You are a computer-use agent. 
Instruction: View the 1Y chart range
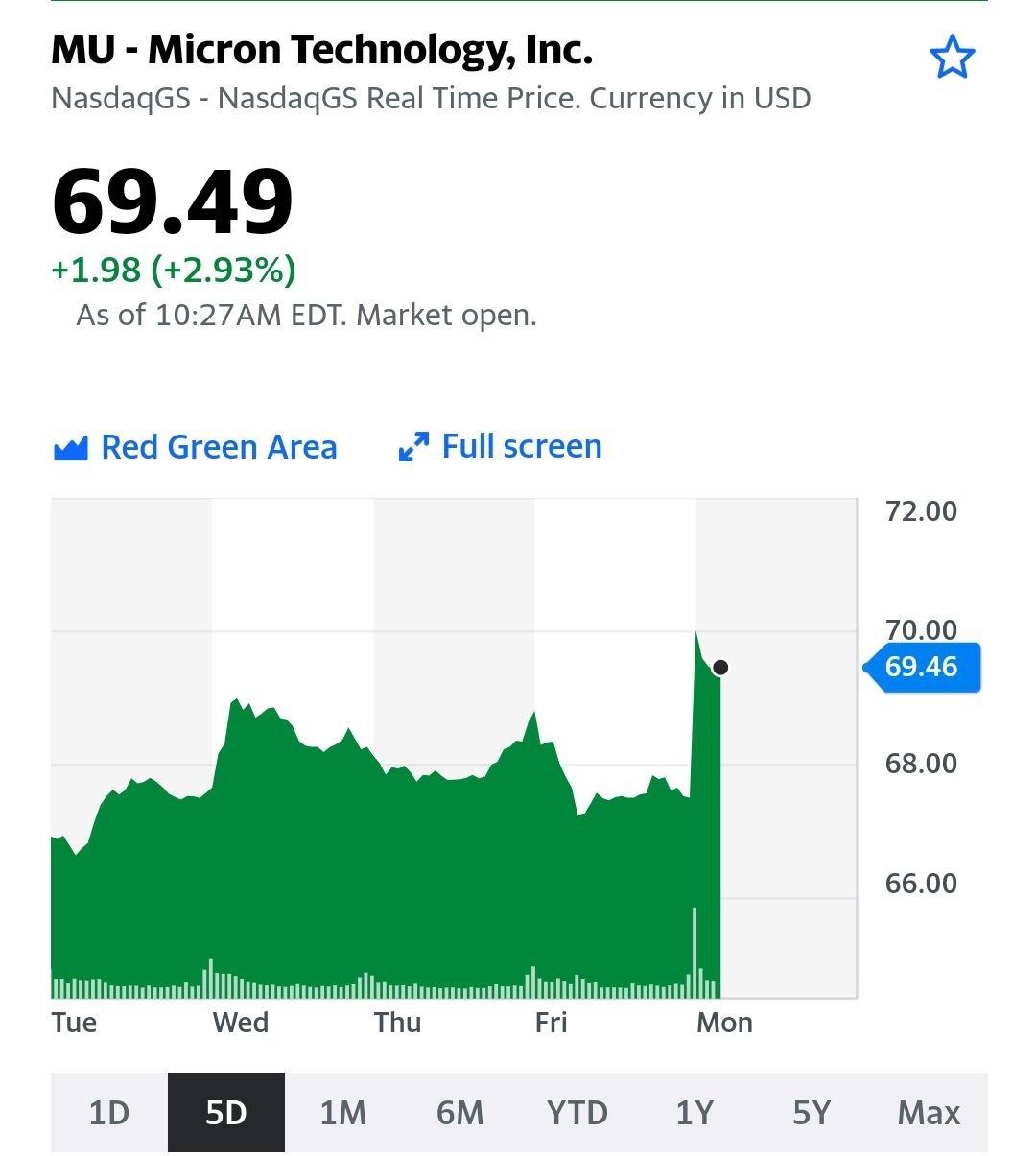(695, 1113)
